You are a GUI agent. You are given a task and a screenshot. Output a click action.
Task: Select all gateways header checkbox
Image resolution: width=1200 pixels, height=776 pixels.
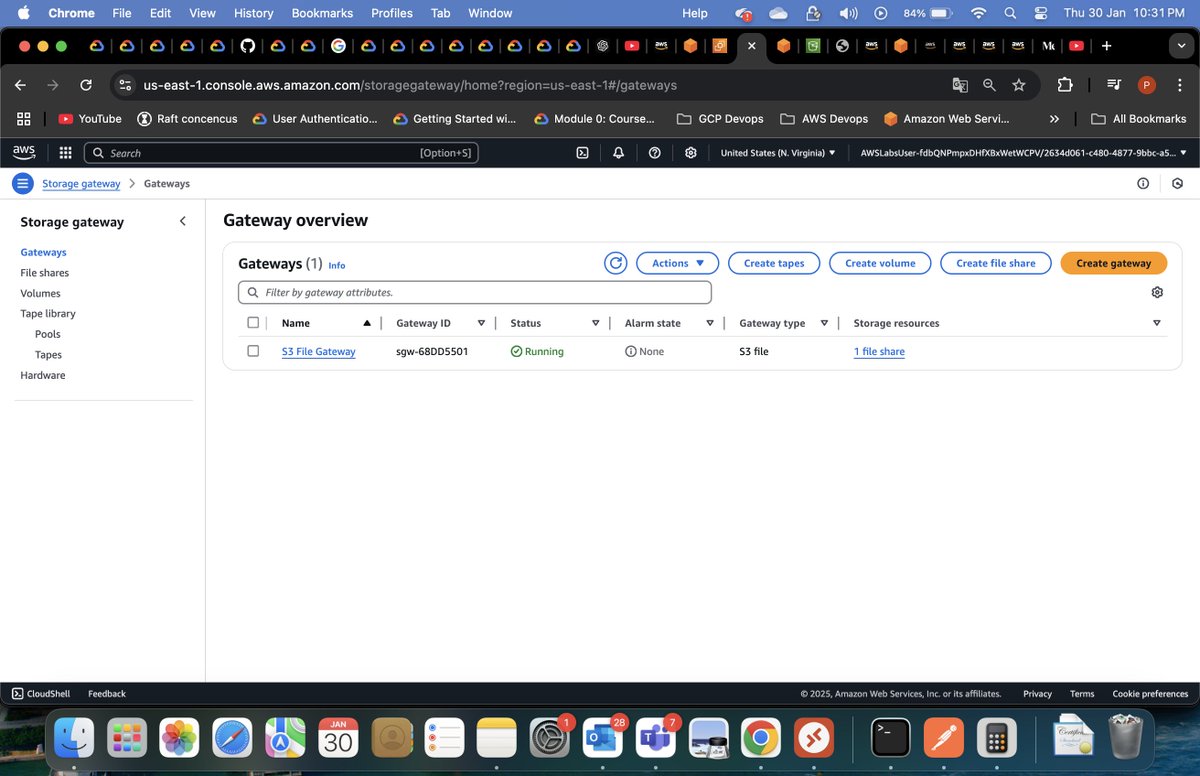point(253,322)
